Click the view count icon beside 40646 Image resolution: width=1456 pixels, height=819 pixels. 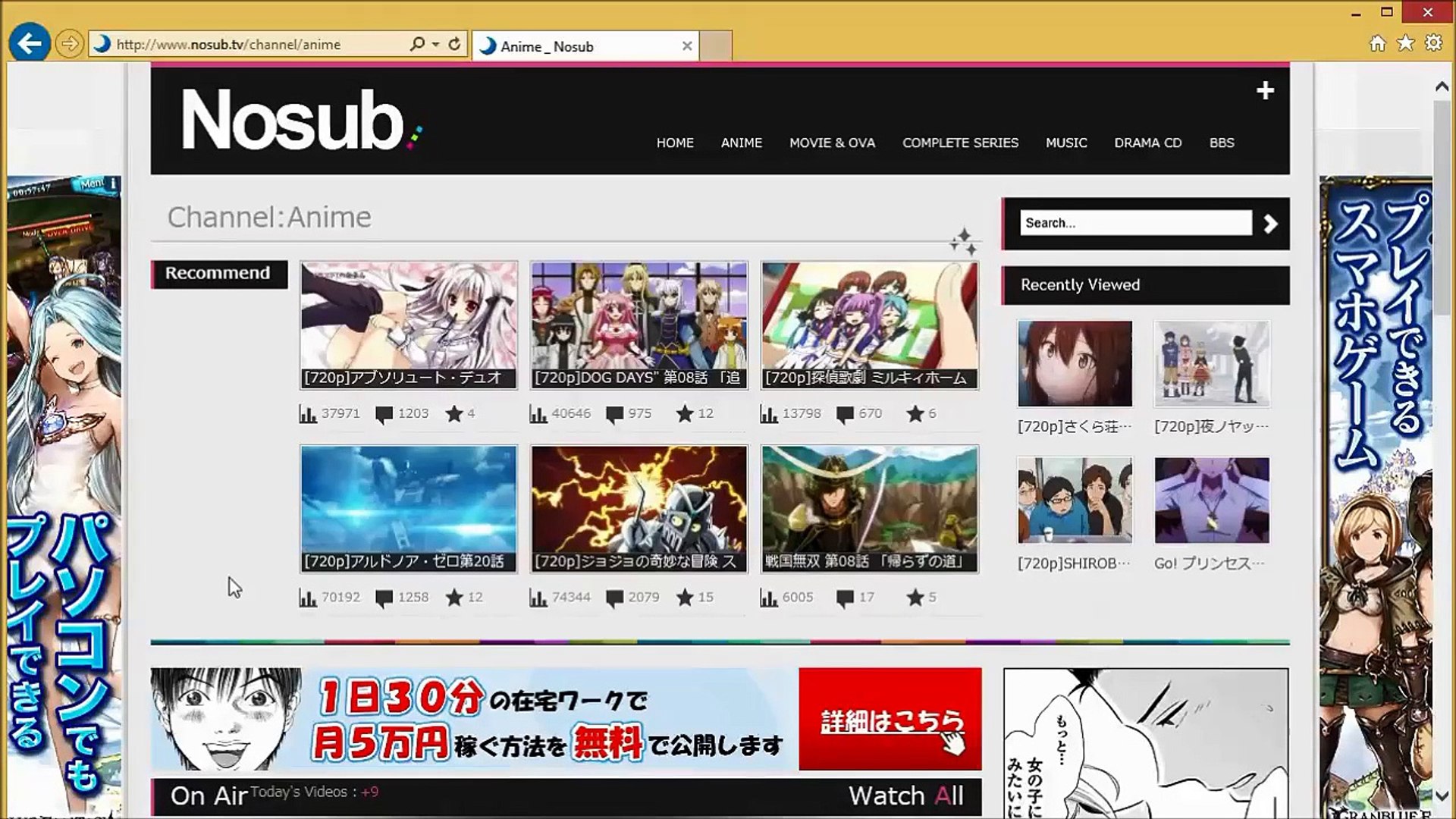[538, 414]
